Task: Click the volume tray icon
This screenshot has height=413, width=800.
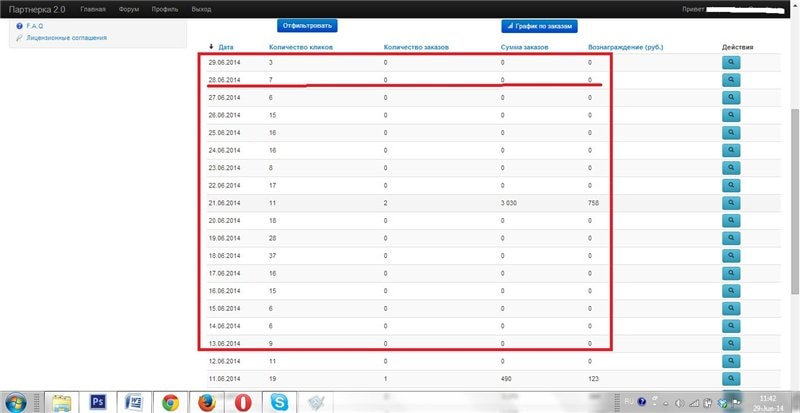Action: tap(679, 402)
